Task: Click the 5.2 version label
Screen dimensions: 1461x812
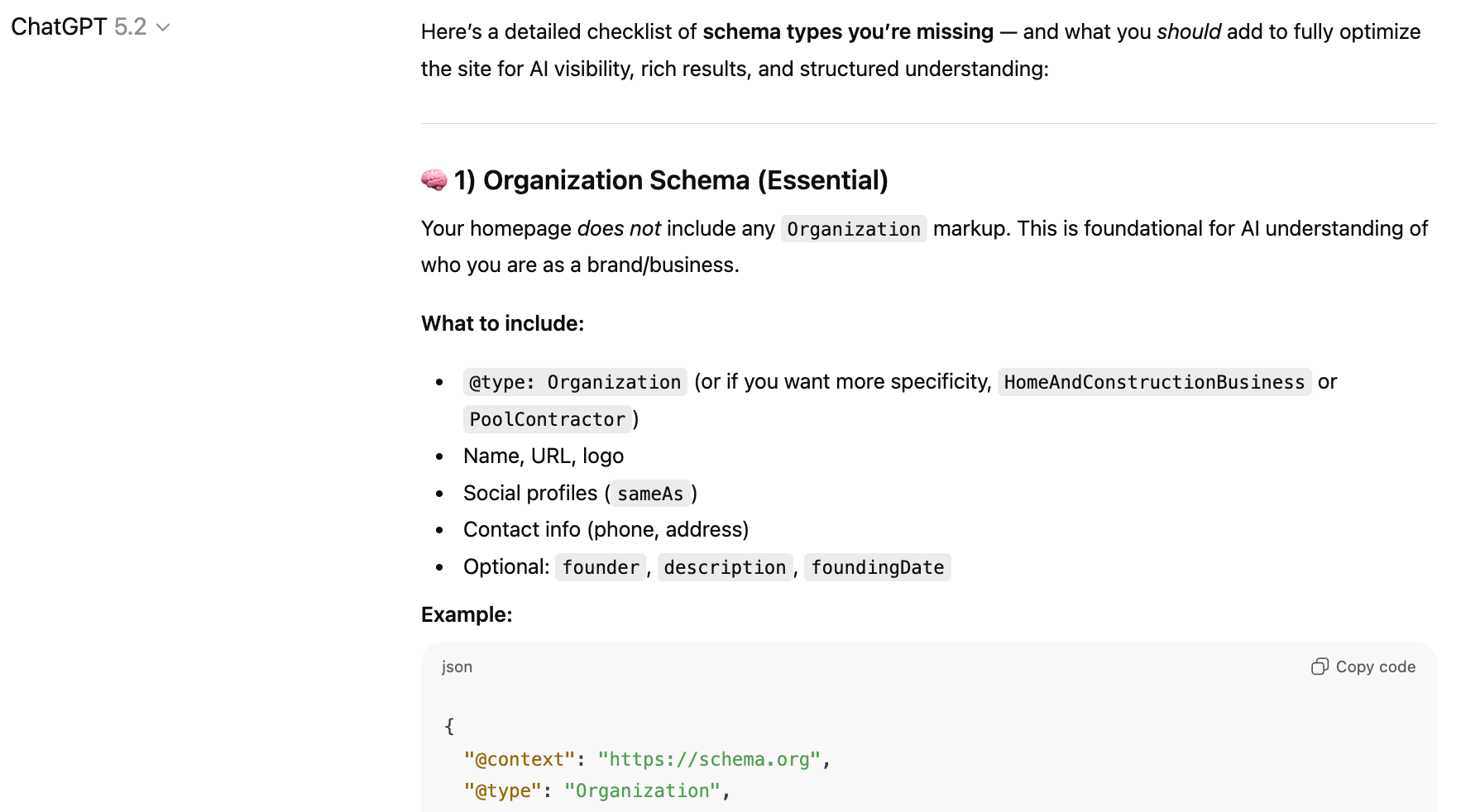Action: click(x=131, y=27)
